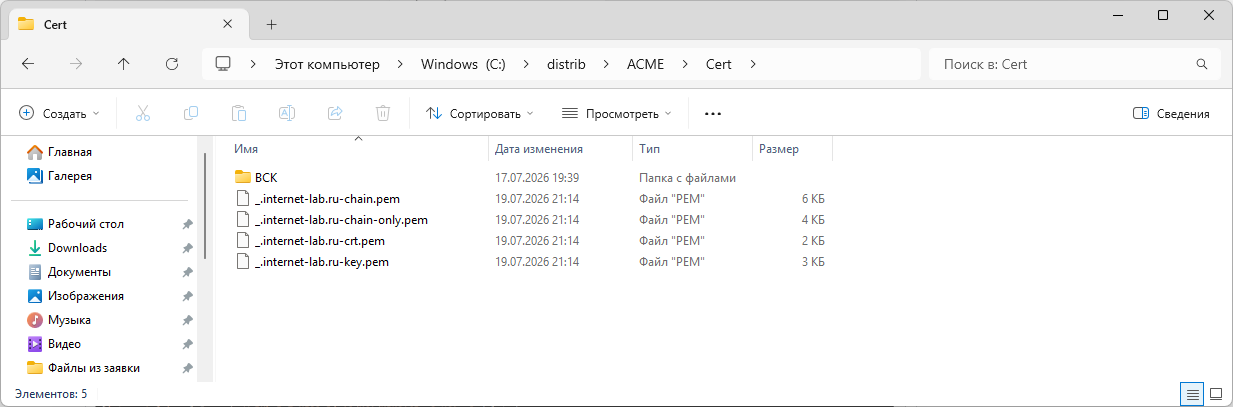Go up one folder level

tap(123, 64)
